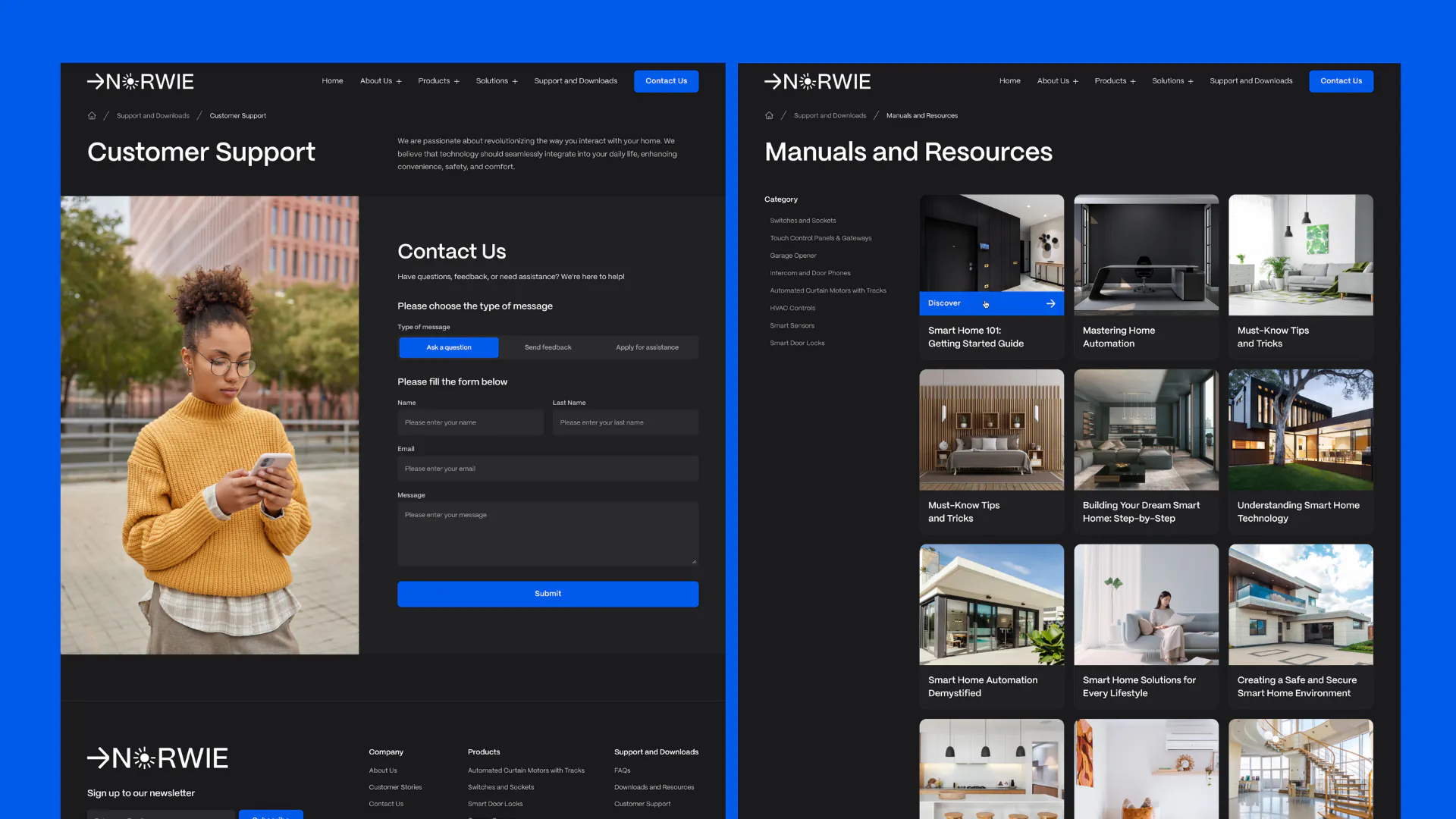Click the Discover bar on Smart Home 101 card
Image resolution: width=1456 pixels, height=819 pixels.
(x=991, y=303)
